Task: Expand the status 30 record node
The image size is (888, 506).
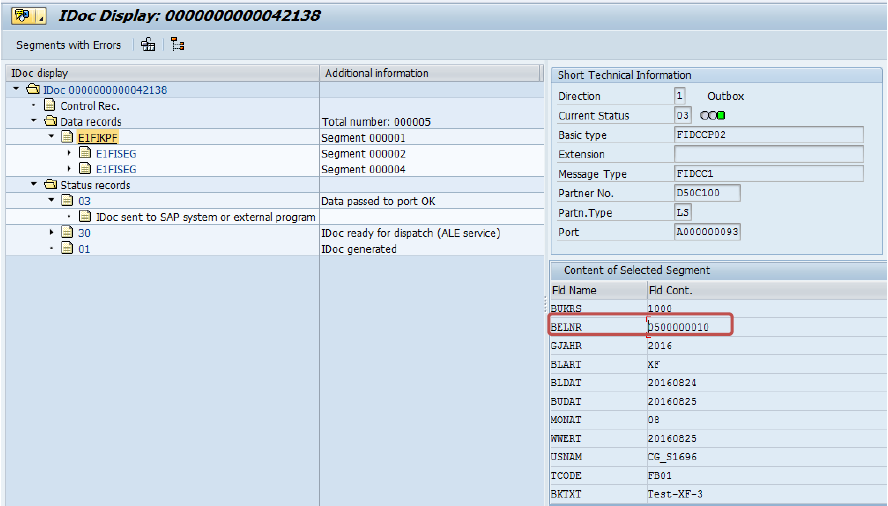Action: (52, 233)
